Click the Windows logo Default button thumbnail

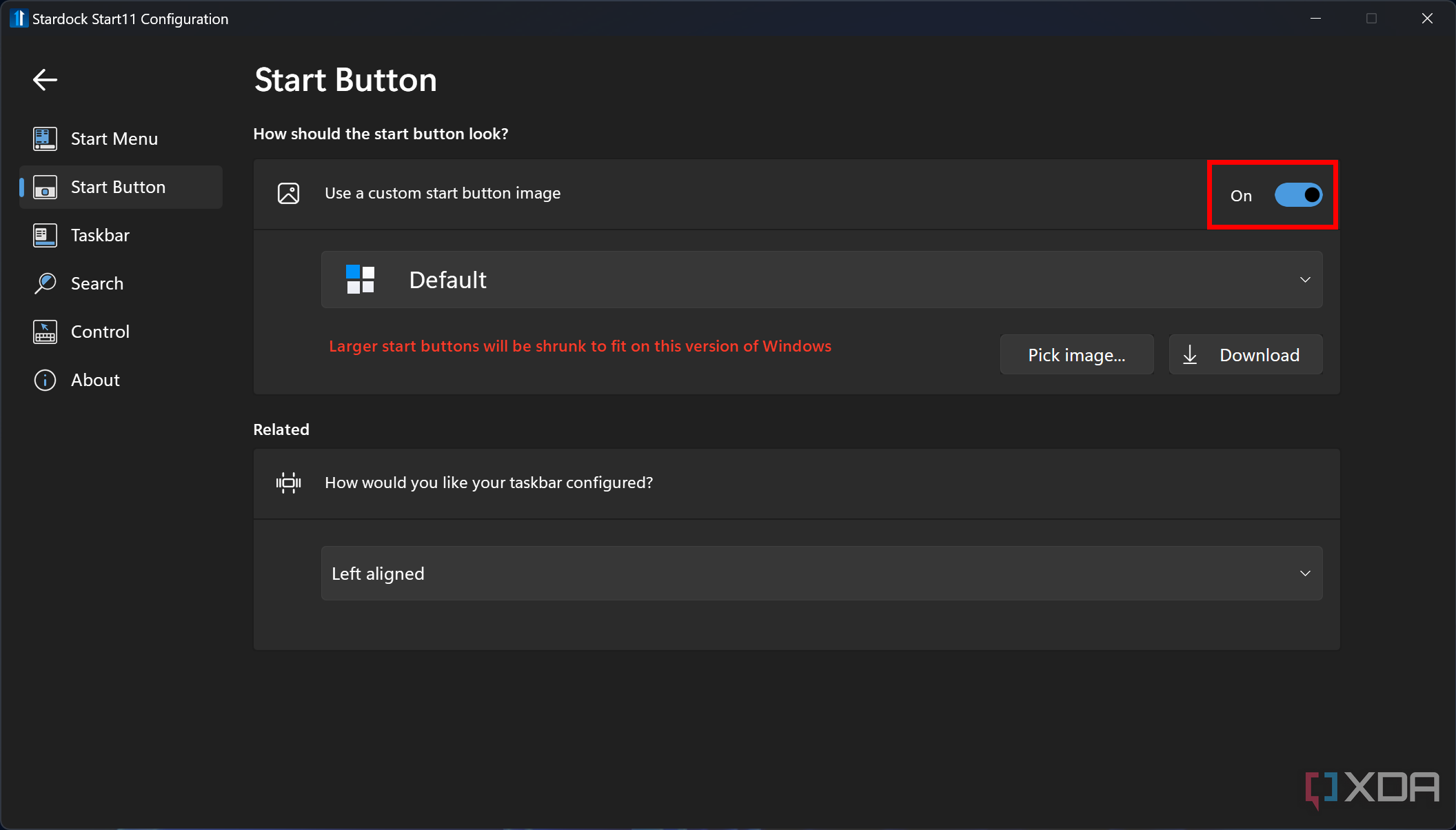360,279
